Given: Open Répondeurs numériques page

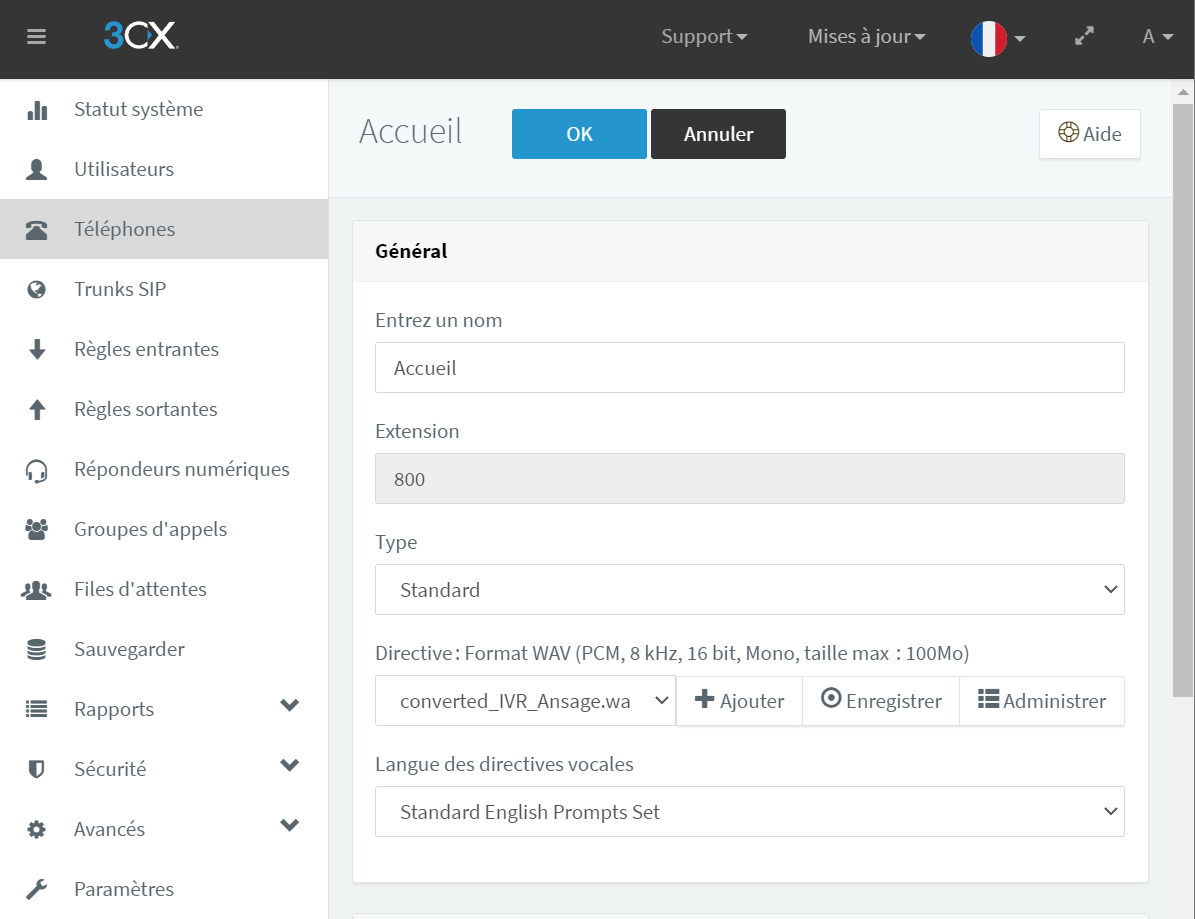Looking at the screenshot, I should [x=164, y=469].
